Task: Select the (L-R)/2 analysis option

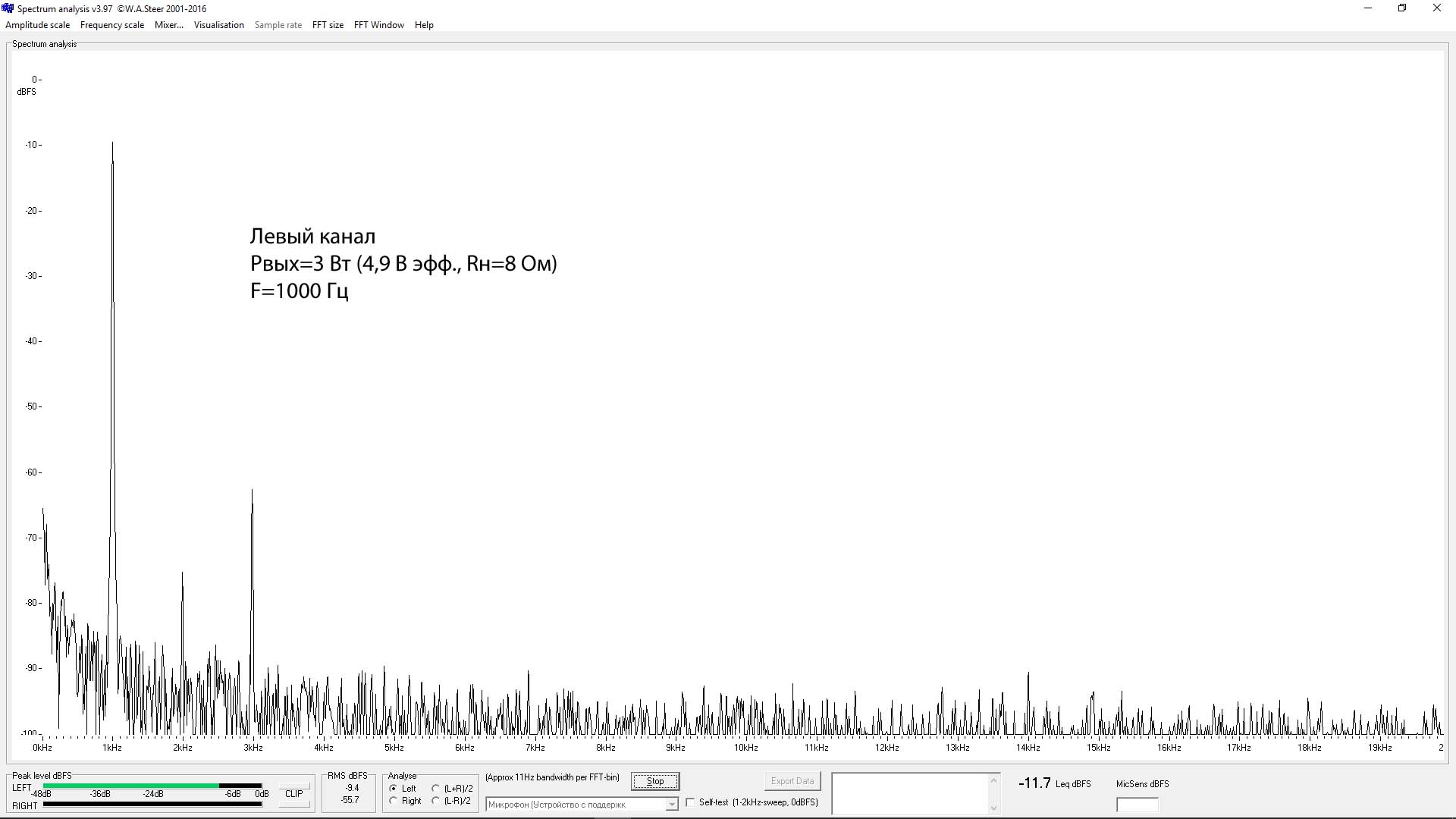Action: click(x=436, y=801)
